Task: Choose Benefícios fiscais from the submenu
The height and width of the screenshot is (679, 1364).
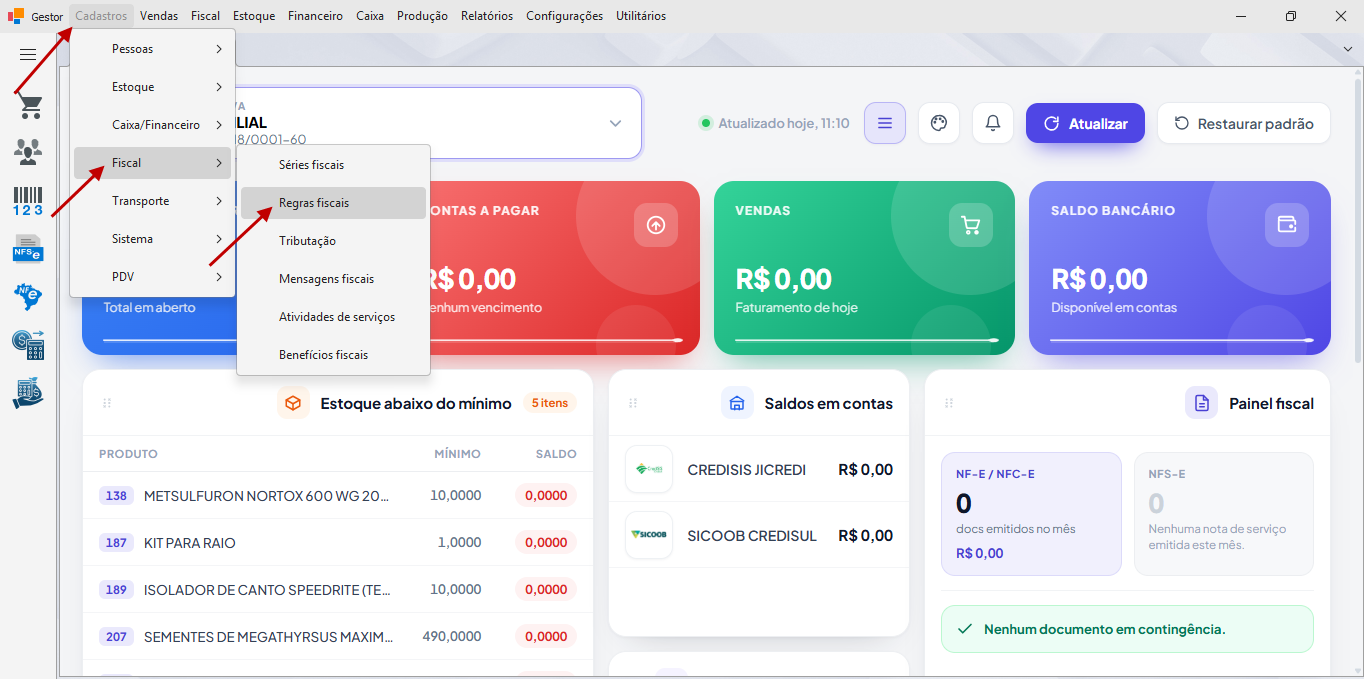Action: (333, 355)
